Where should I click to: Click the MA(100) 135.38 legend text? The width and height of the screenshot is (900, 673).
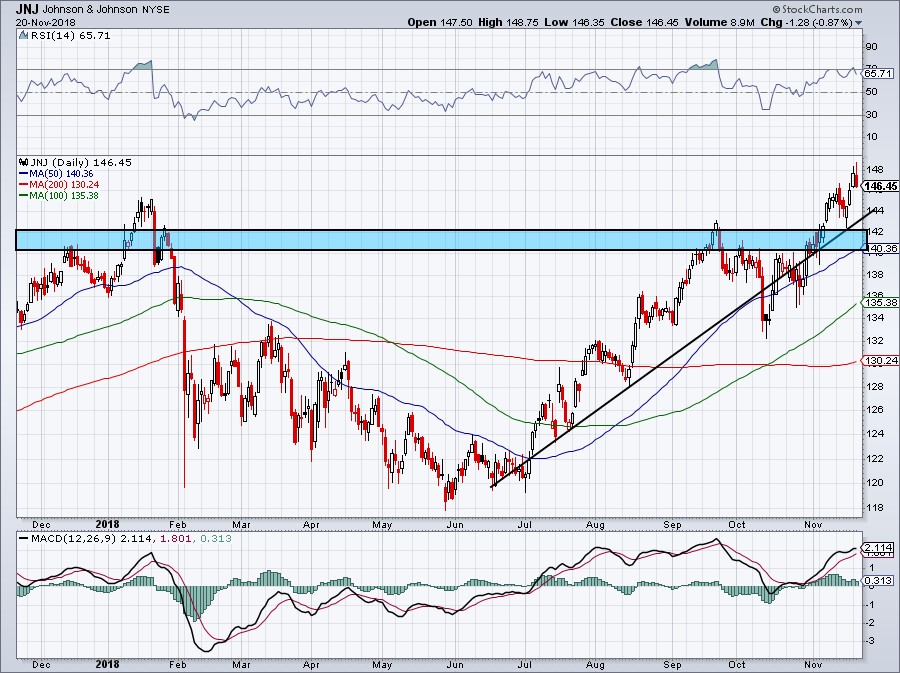point(64,196)
